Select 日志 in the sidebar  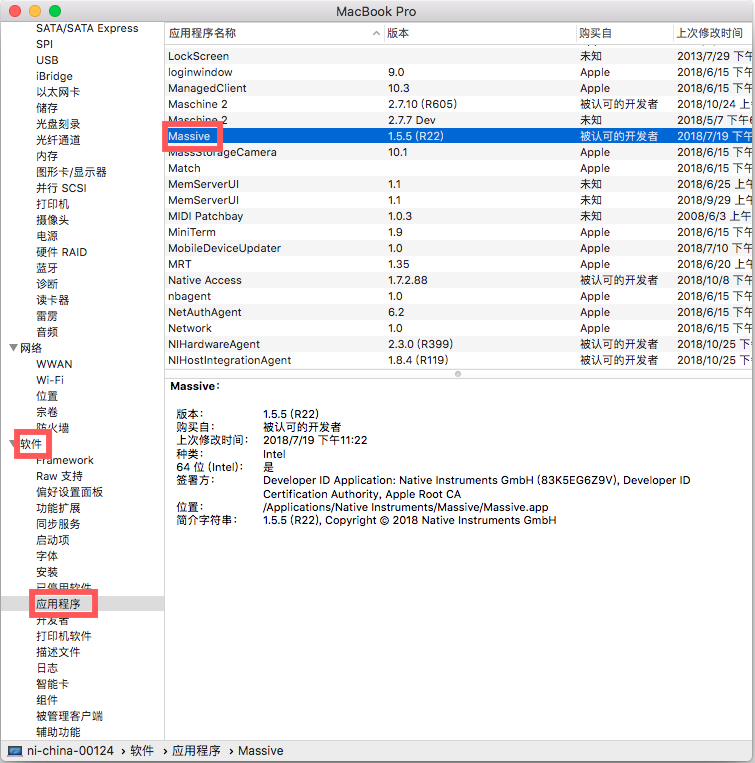coord(47,668)
